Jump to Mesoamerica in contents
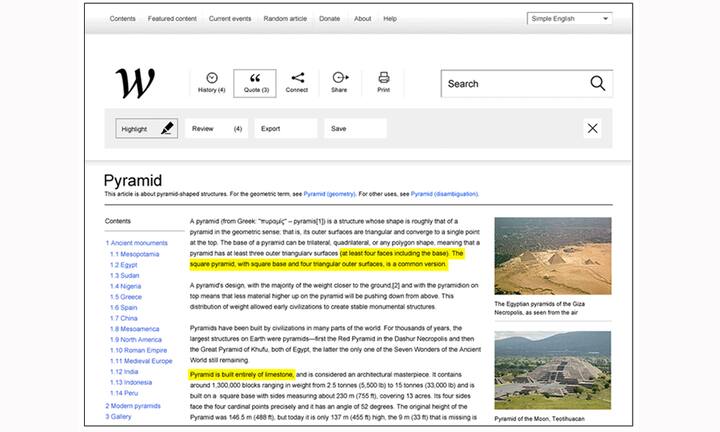Screen dimensions: 720x432 (x=134, y=328)
